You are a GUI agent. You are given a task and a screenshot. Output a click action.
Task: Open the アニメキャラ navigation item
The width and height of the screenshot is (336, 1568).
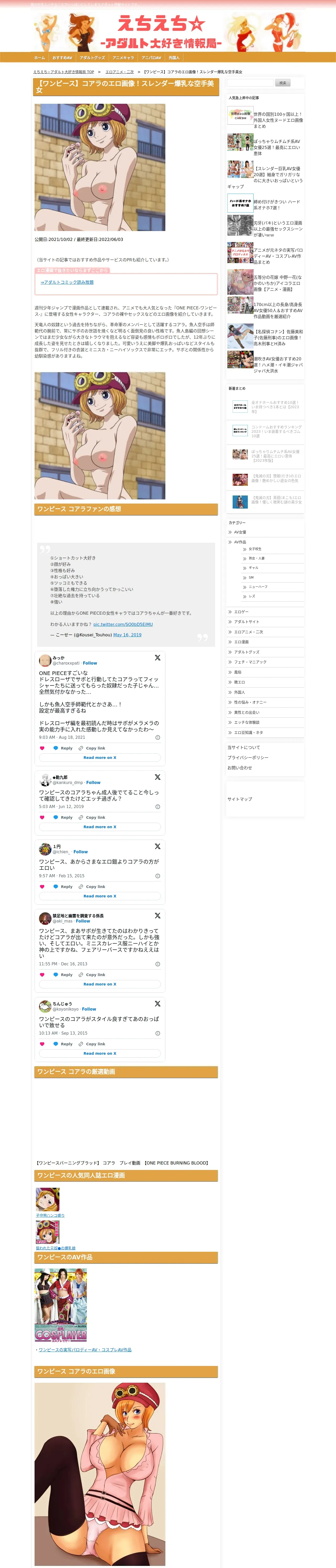tap(123, 58)
